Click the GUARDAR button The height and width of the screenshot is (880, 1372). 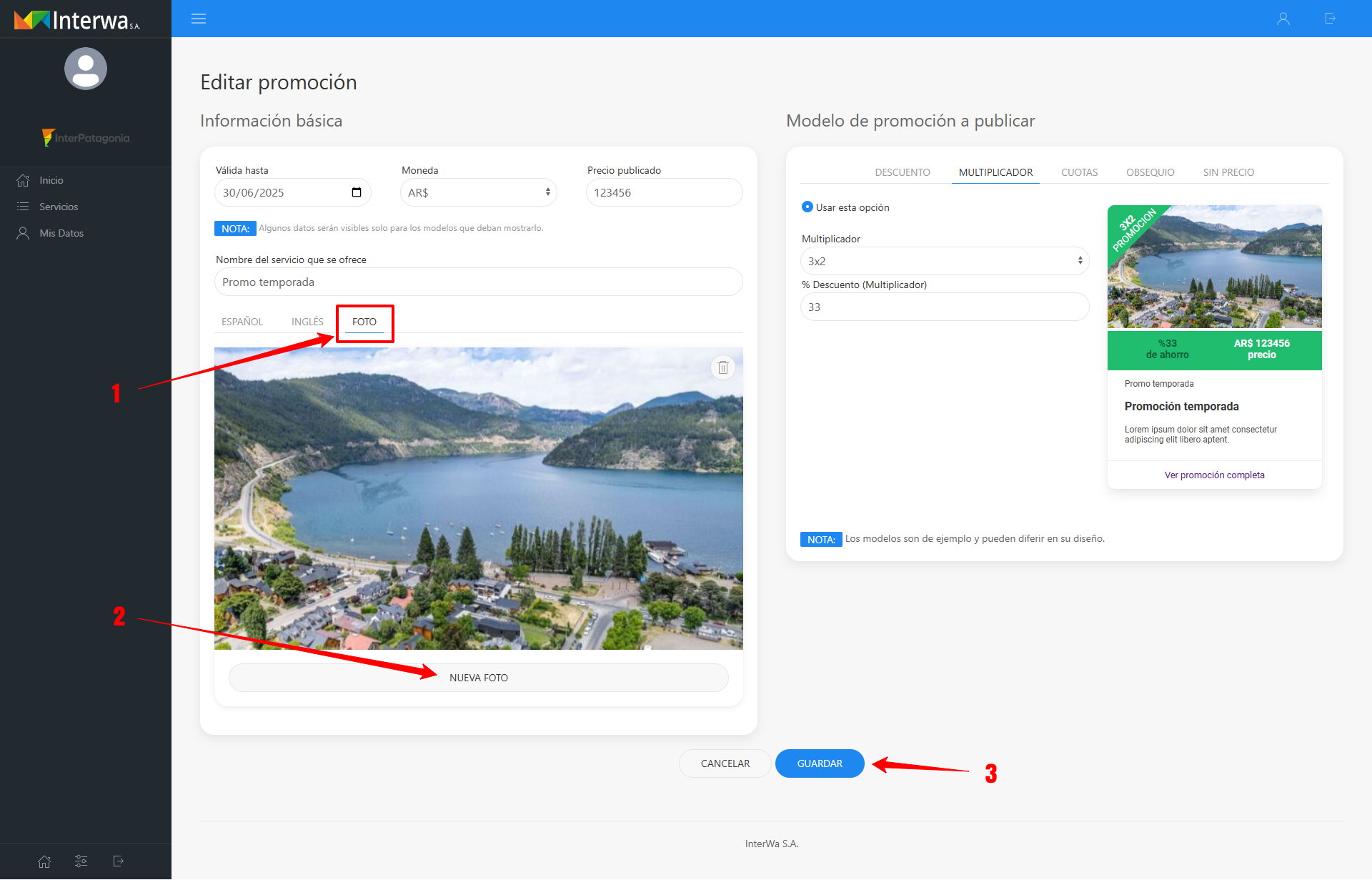[820, 763]
